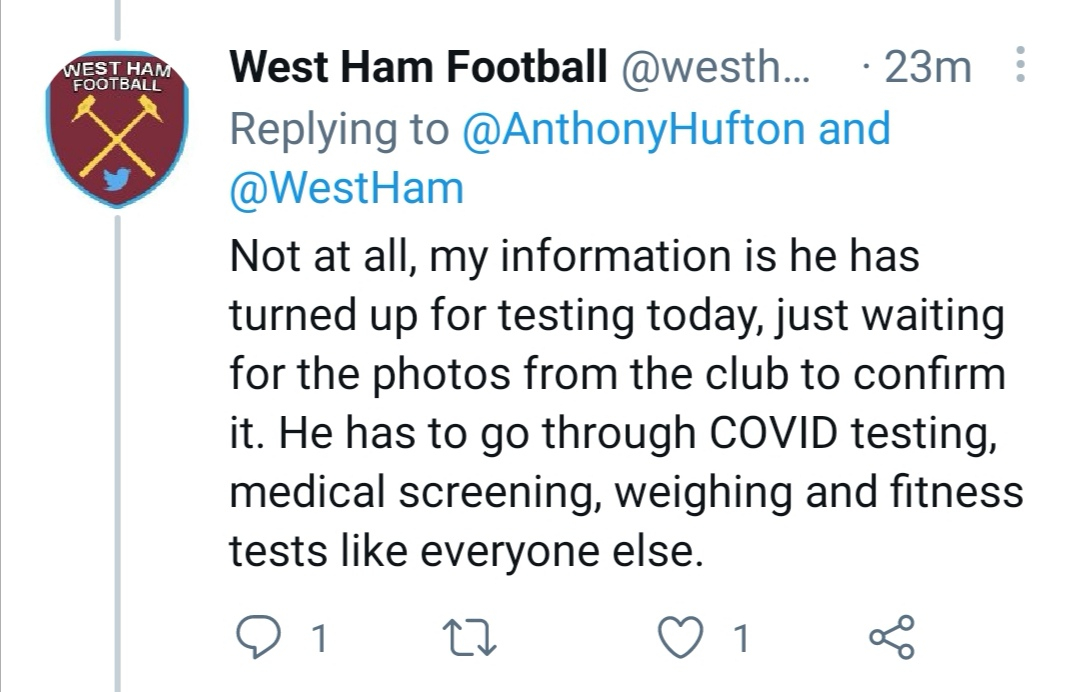Open the three-dot more options menu

[1020, 67]
